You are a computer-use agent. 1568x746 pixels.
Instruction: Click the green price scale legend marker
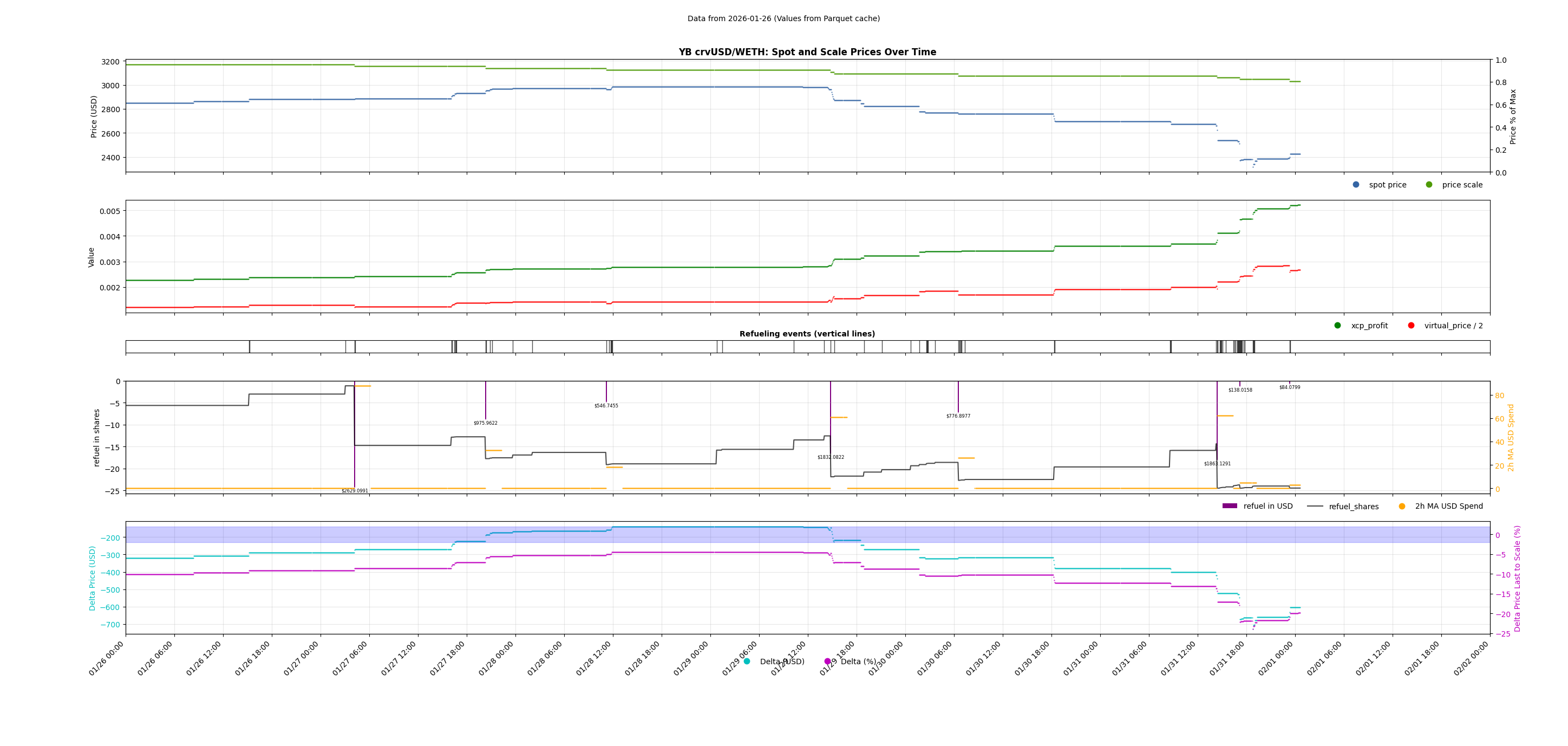click(1429, 185)
